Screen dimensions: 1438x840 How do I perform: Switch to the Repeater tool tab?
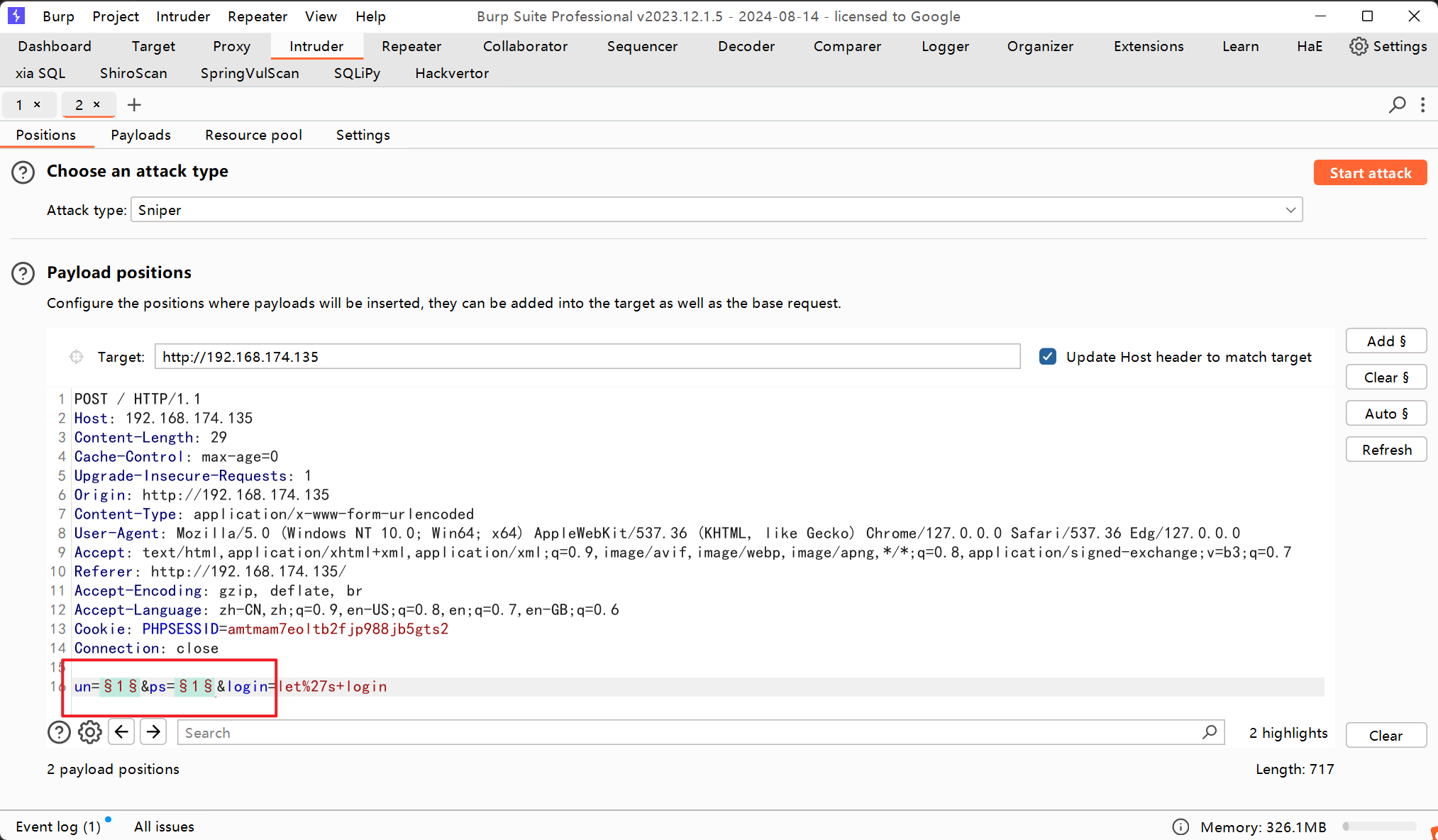tap(411, 46)
